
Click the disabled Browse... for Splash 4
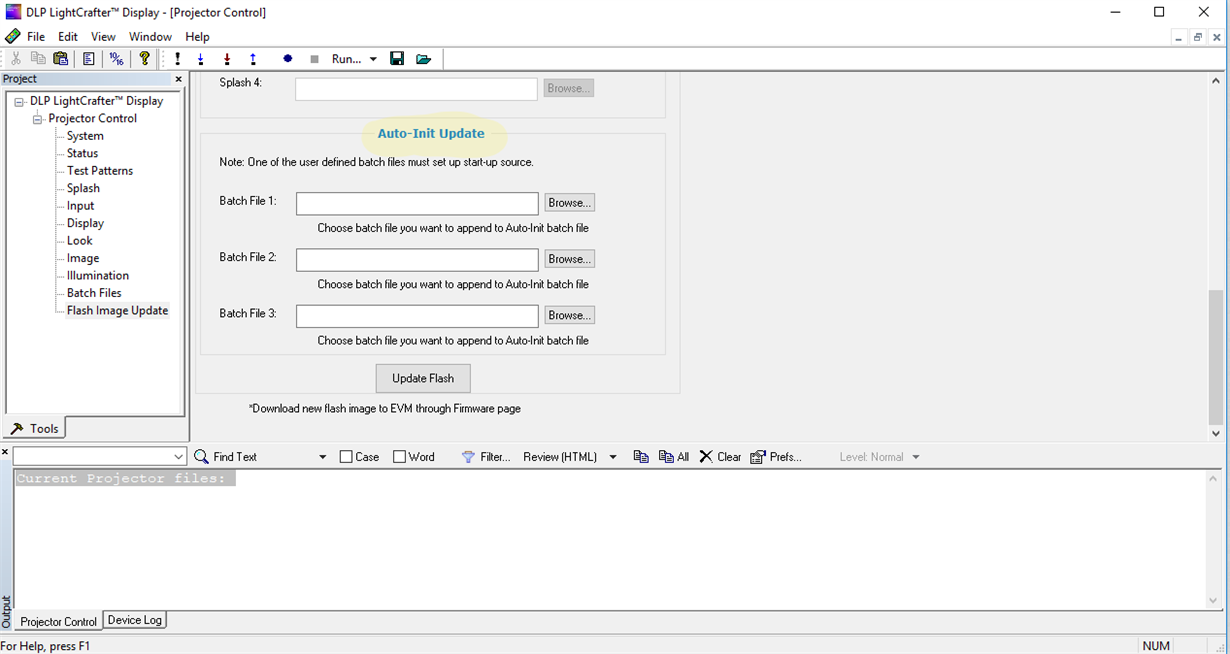pos(569,88)
